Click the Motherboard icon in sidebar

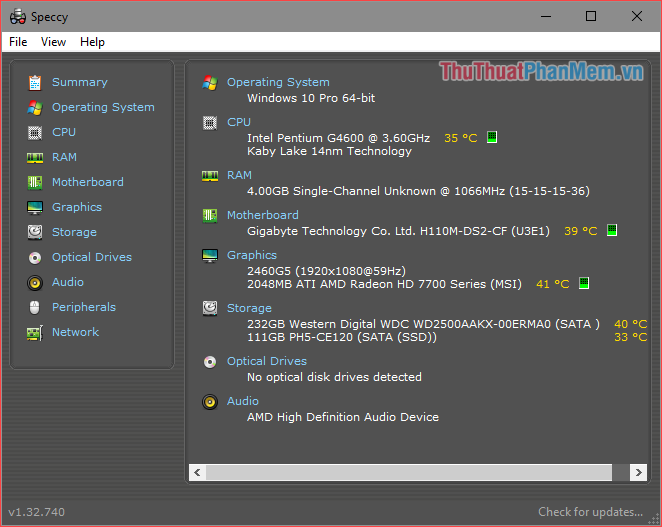(x=35, y=182)
